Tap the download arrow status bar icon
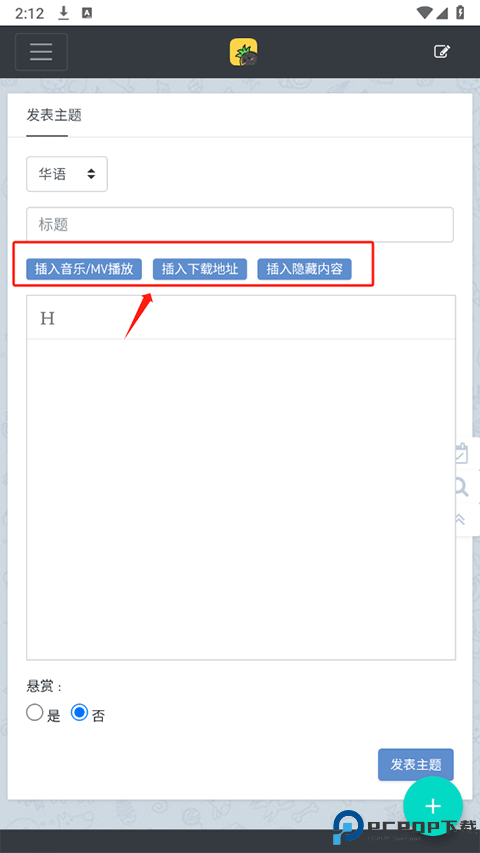The width and height of the screenshot is (480, 853). (x=64, y=13)
